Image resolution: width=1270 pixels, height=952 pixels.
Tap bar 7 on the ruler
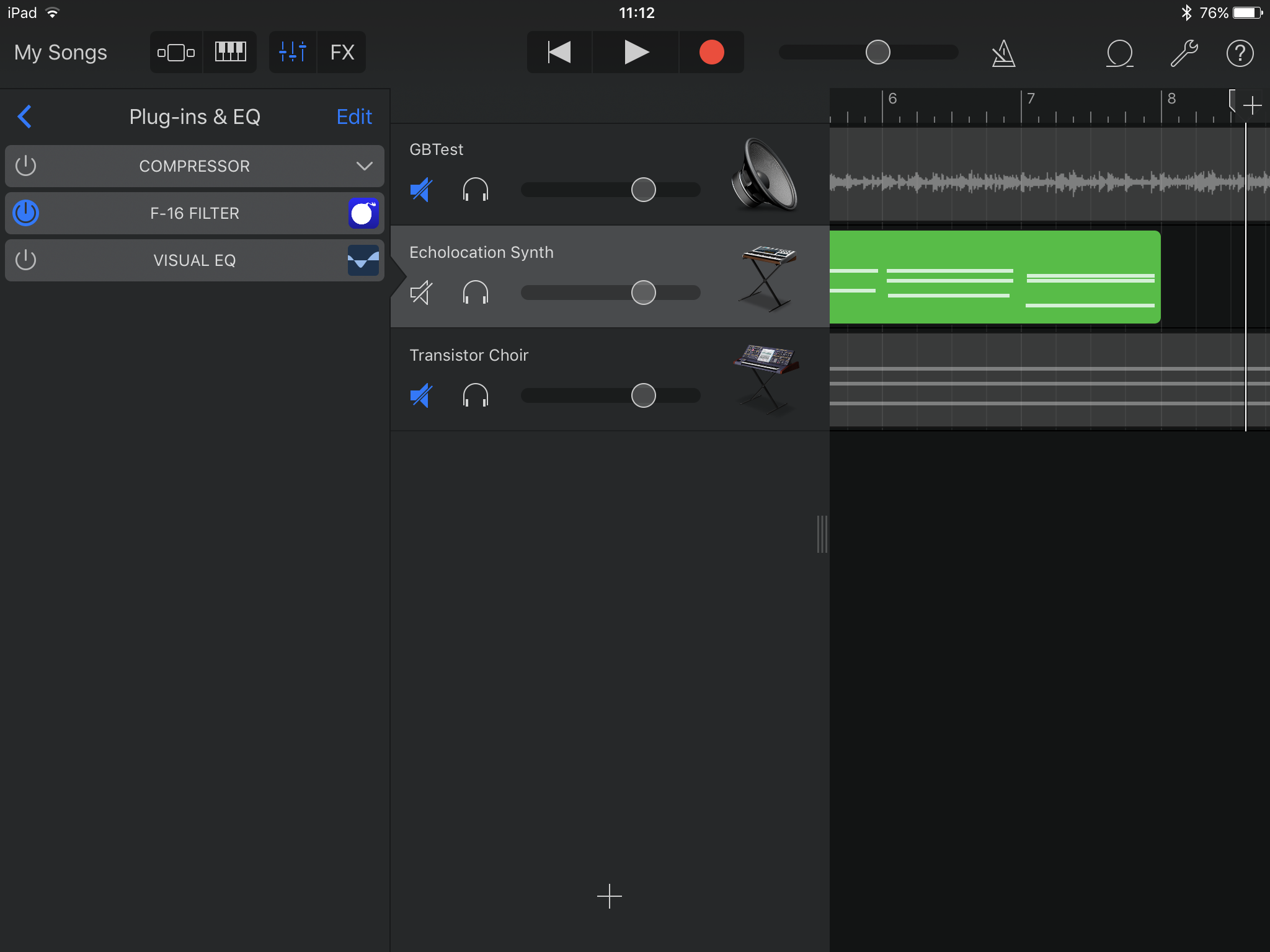pos(1031,99)
